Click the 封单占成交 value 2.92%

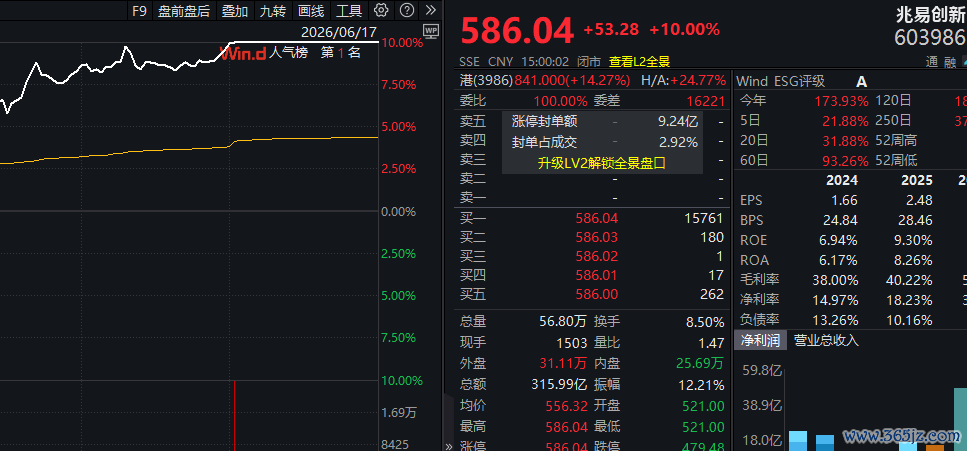click(x=678, y=143)
